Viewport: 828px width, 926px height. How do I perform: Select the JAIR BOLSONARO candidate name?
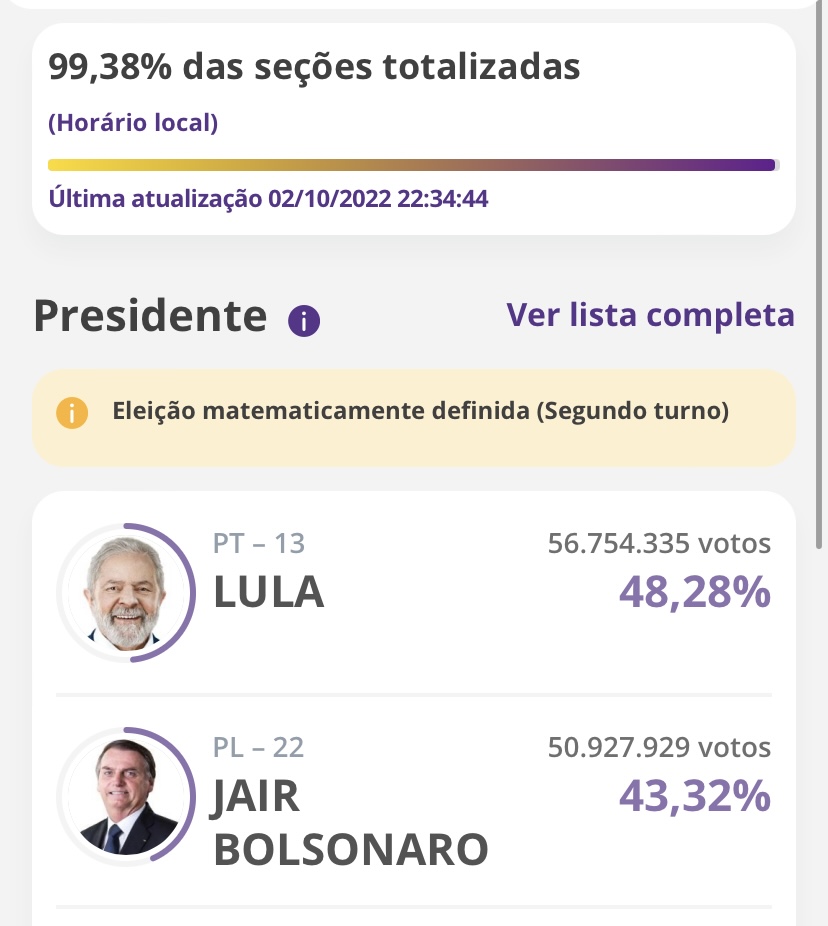click(350, 822)
